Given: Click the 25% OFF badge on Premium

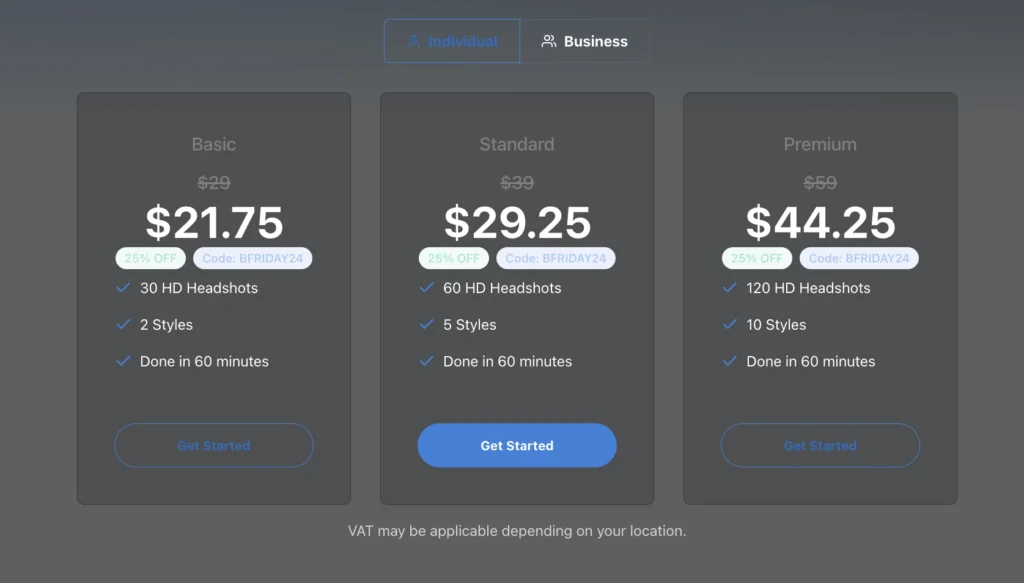Looking at the screenshot, I should pyautogui.click(x=757, y=258).
